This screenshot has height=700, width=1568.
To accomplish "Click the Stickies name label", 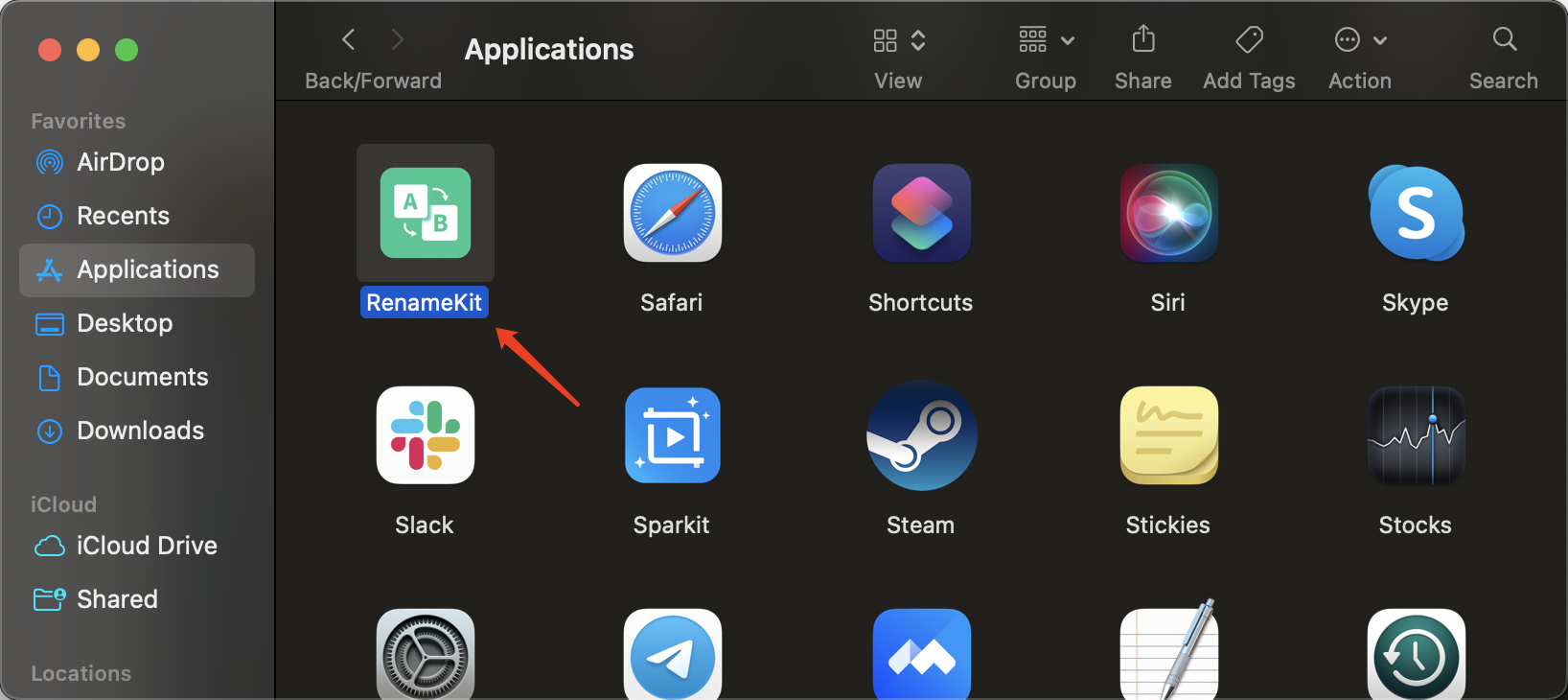I will click(1168, 525).
